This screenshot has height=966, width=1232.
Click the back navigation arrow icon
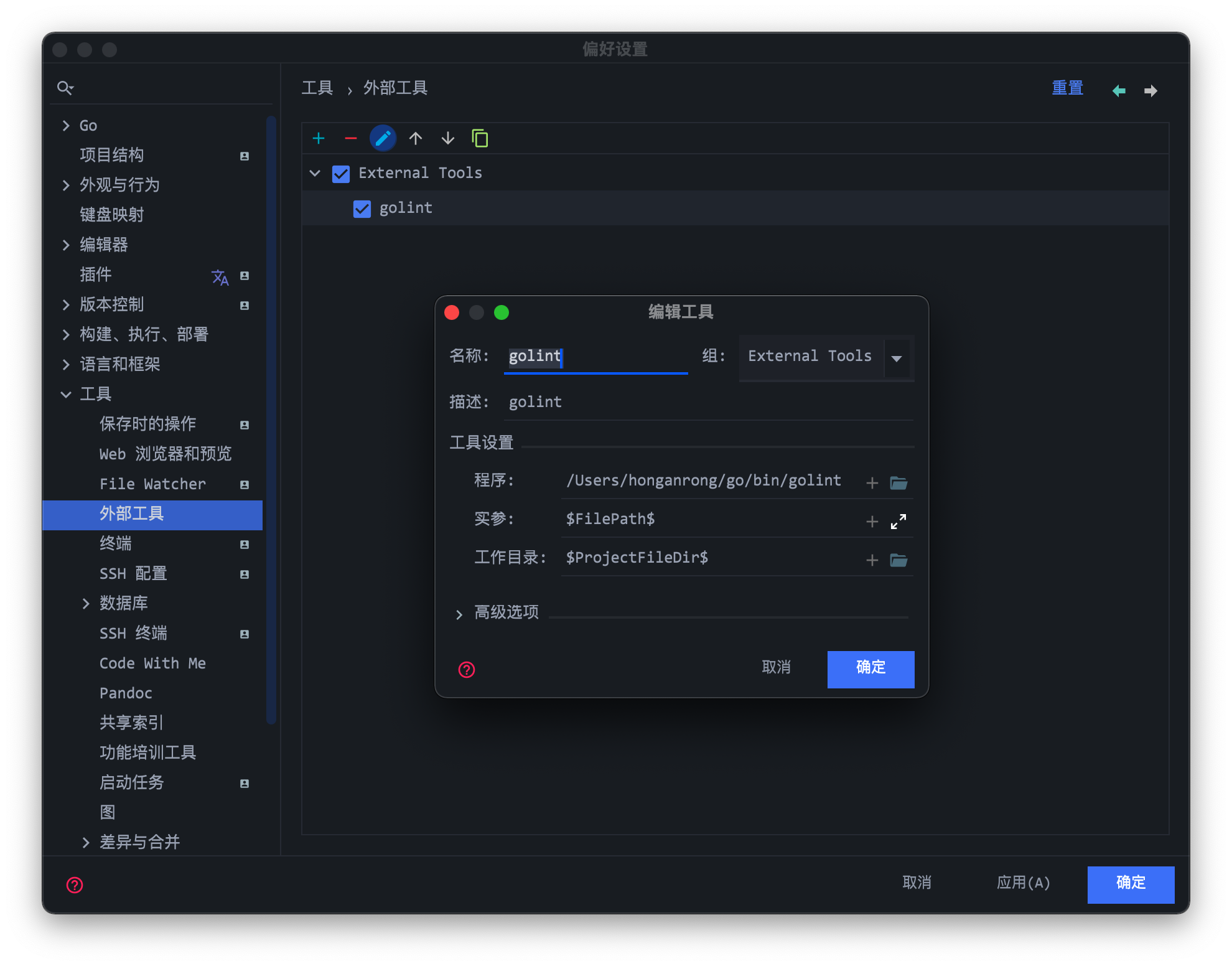(x=1118, y=91)
